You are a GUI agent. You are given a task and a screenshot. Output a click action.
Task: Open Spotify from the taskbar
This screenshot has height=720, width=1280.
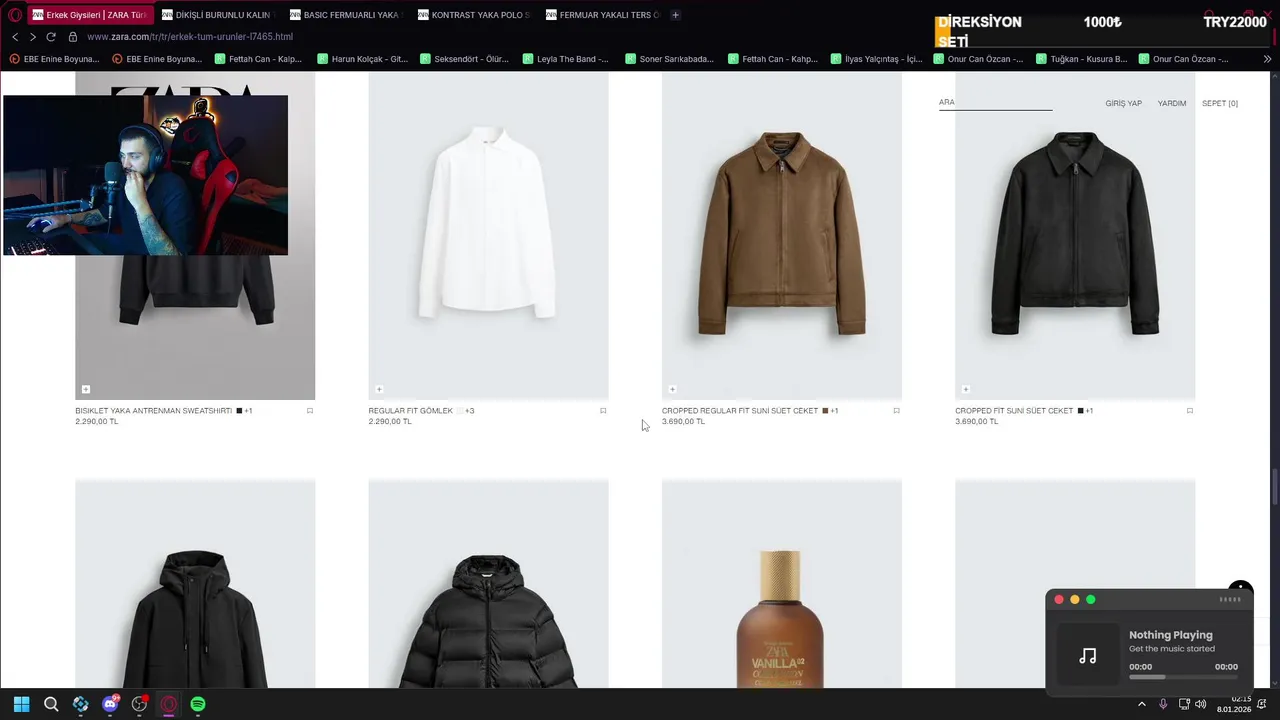point(198,704)
